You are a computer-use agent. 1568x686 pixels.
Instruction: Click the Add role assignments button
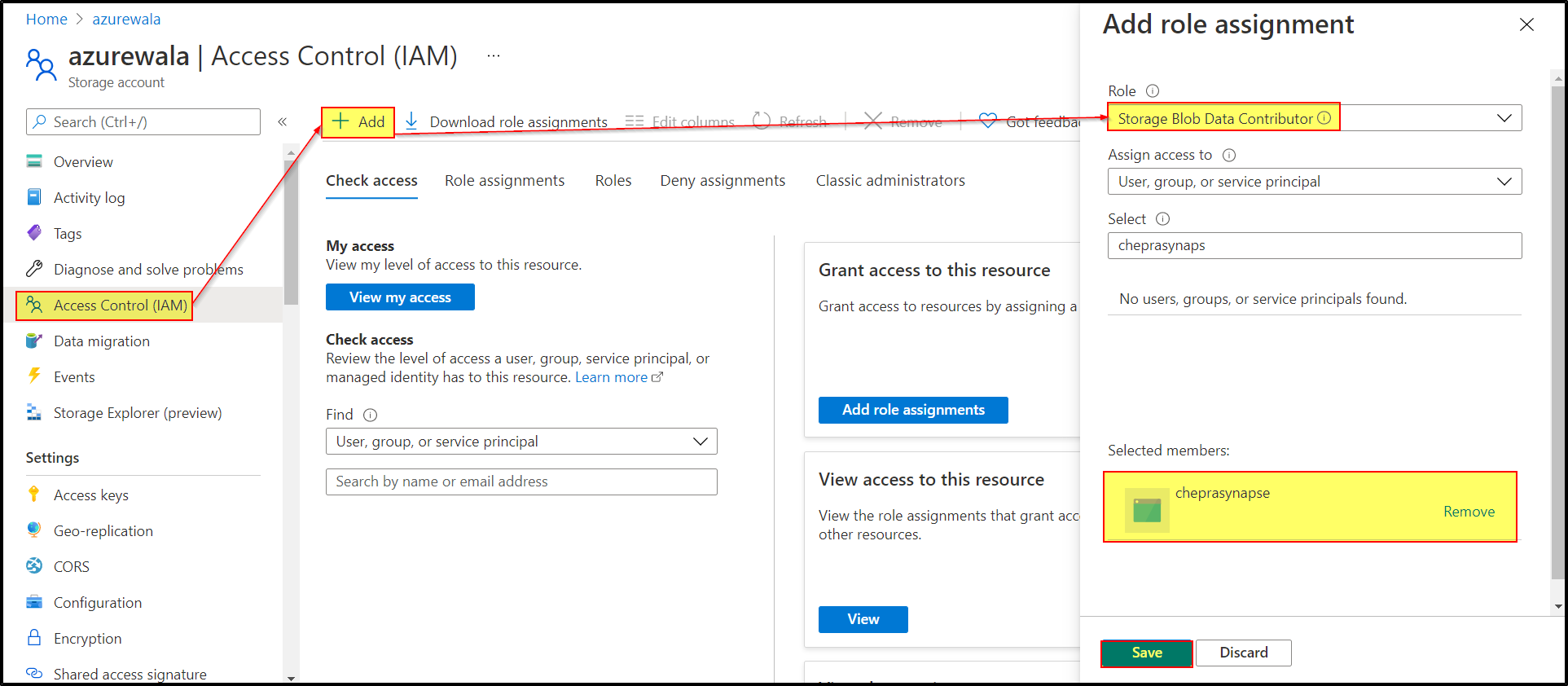tap(913, 410)
